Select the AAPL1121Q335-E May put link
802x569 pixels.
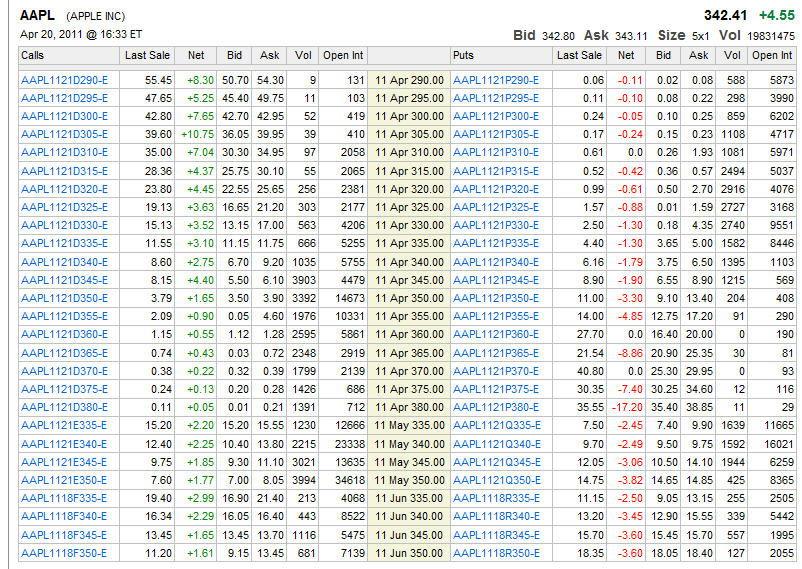pos(496,425)
